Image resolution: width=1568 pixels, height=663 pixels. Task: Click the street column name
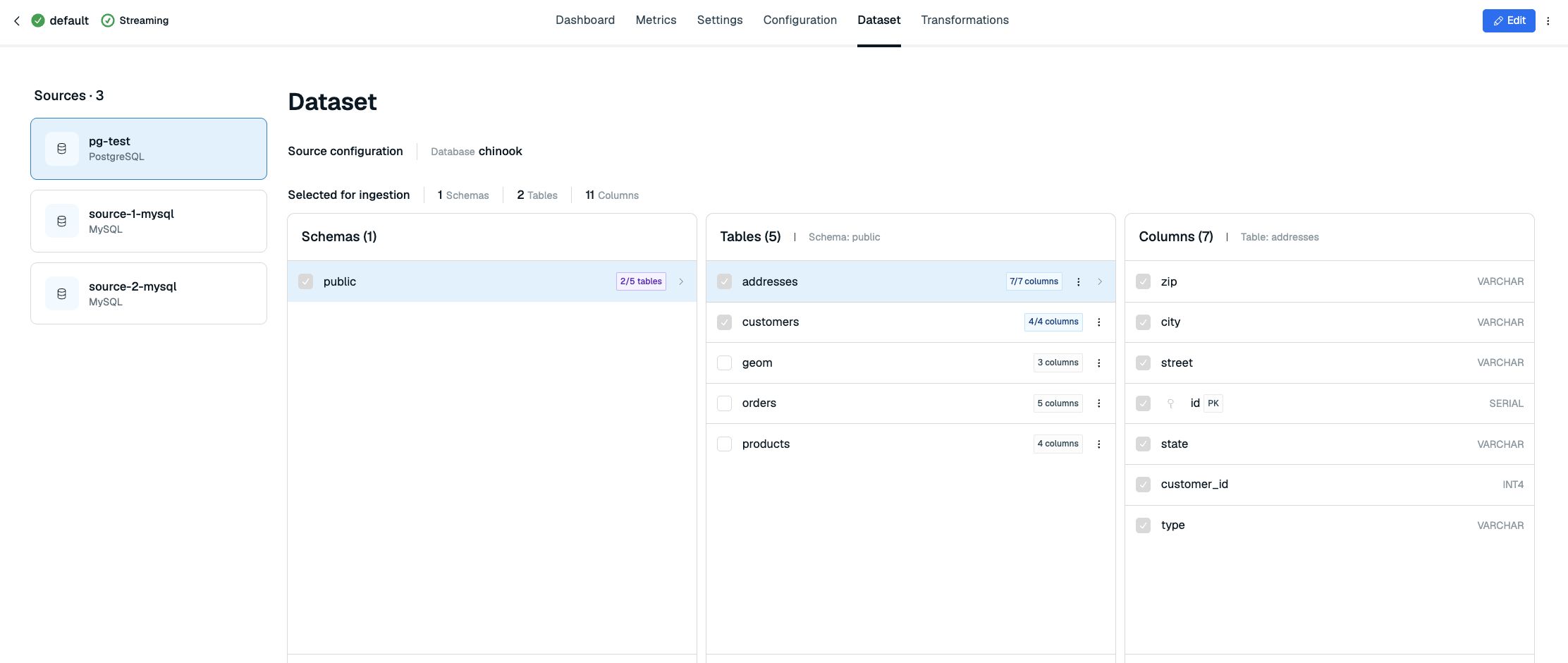tap(1177, 363)
